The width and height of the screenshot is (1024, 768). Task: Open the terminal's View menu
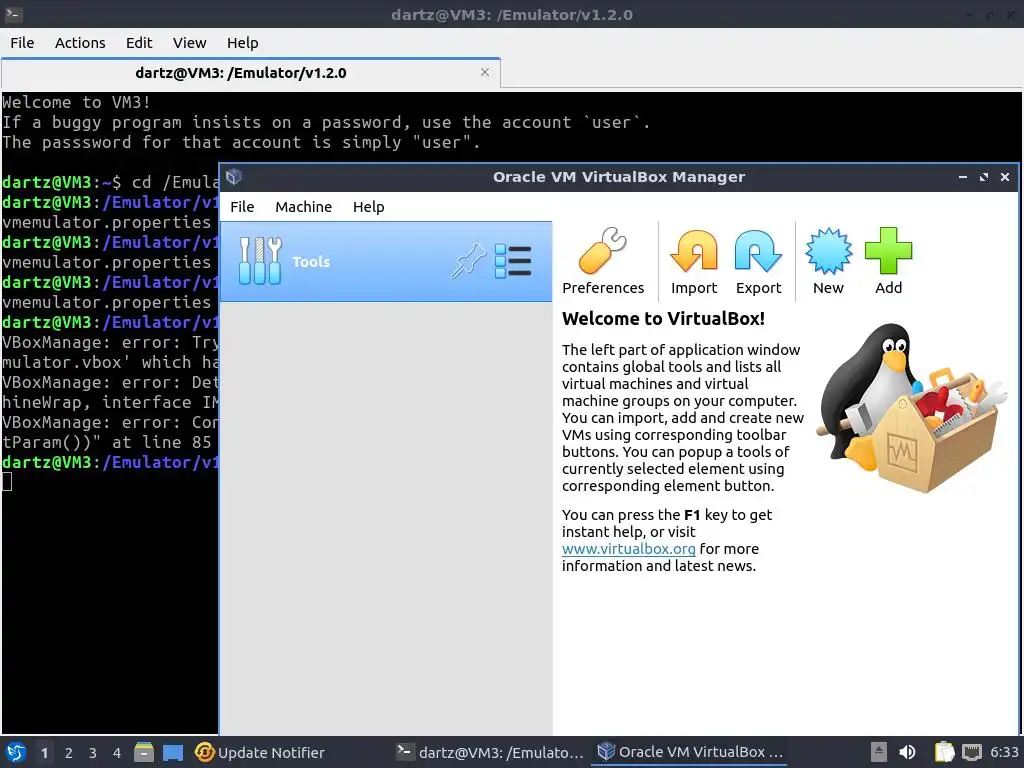[189, 43]
